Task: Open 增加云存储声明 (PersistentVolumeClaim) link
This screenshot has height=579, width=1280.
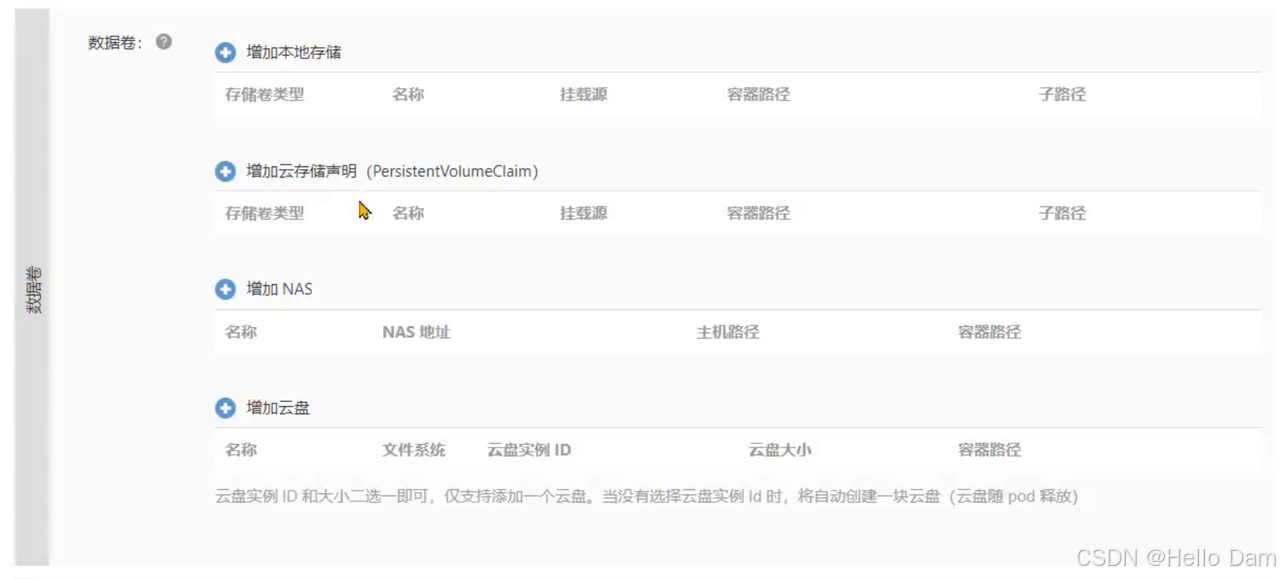Action: click(392, 171)
